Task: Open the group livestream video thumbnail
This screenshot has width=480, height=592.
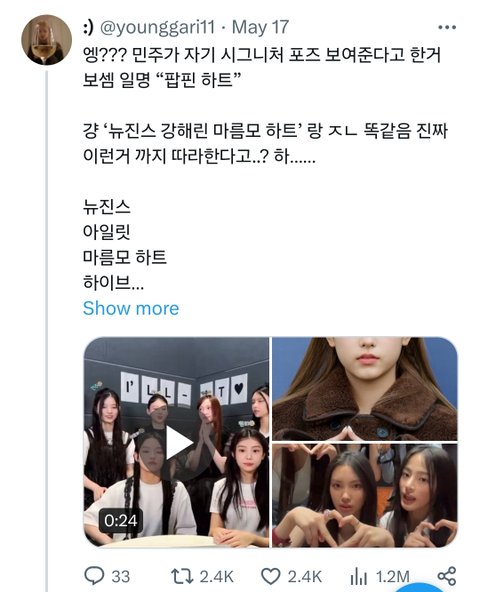Action: (176, 442)
